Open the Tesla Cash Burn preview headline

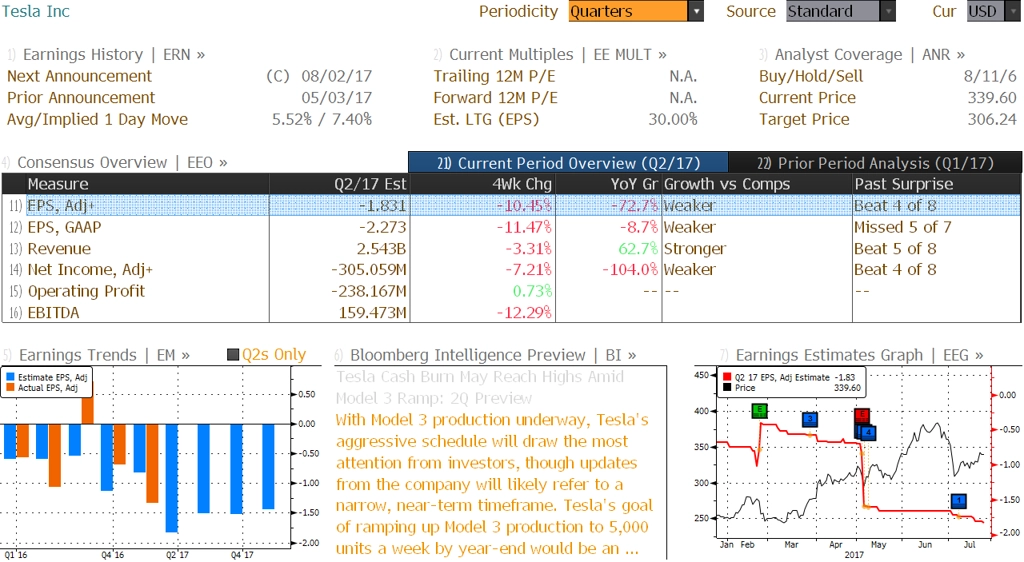click(480, 387)
